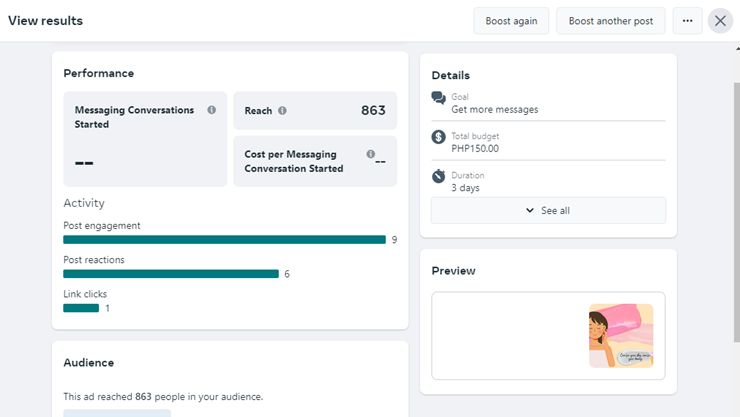Click the Cost per Messaging Conversation info icon

(x=370, y=154)
